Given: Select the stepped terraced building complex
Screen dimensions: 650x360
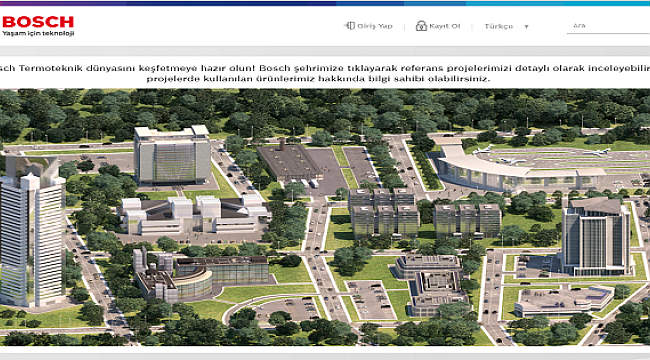Looking at the screenshot, I should tap(431, 285).
